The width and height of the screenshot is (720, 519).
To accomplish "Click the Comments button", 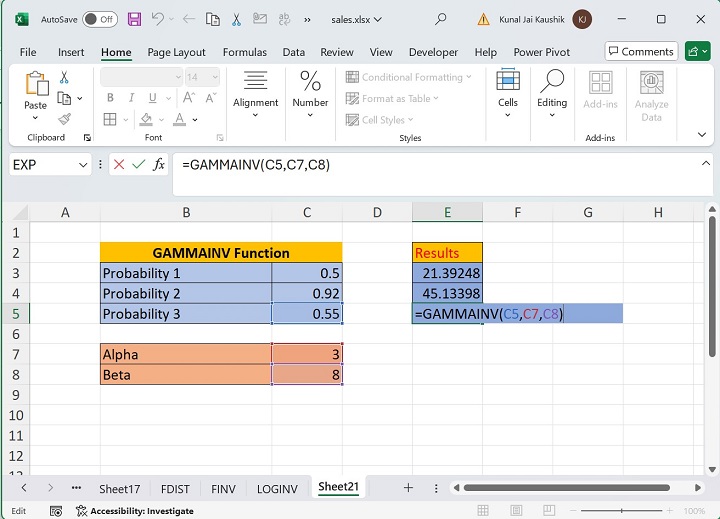I will [x=641, y=51].
